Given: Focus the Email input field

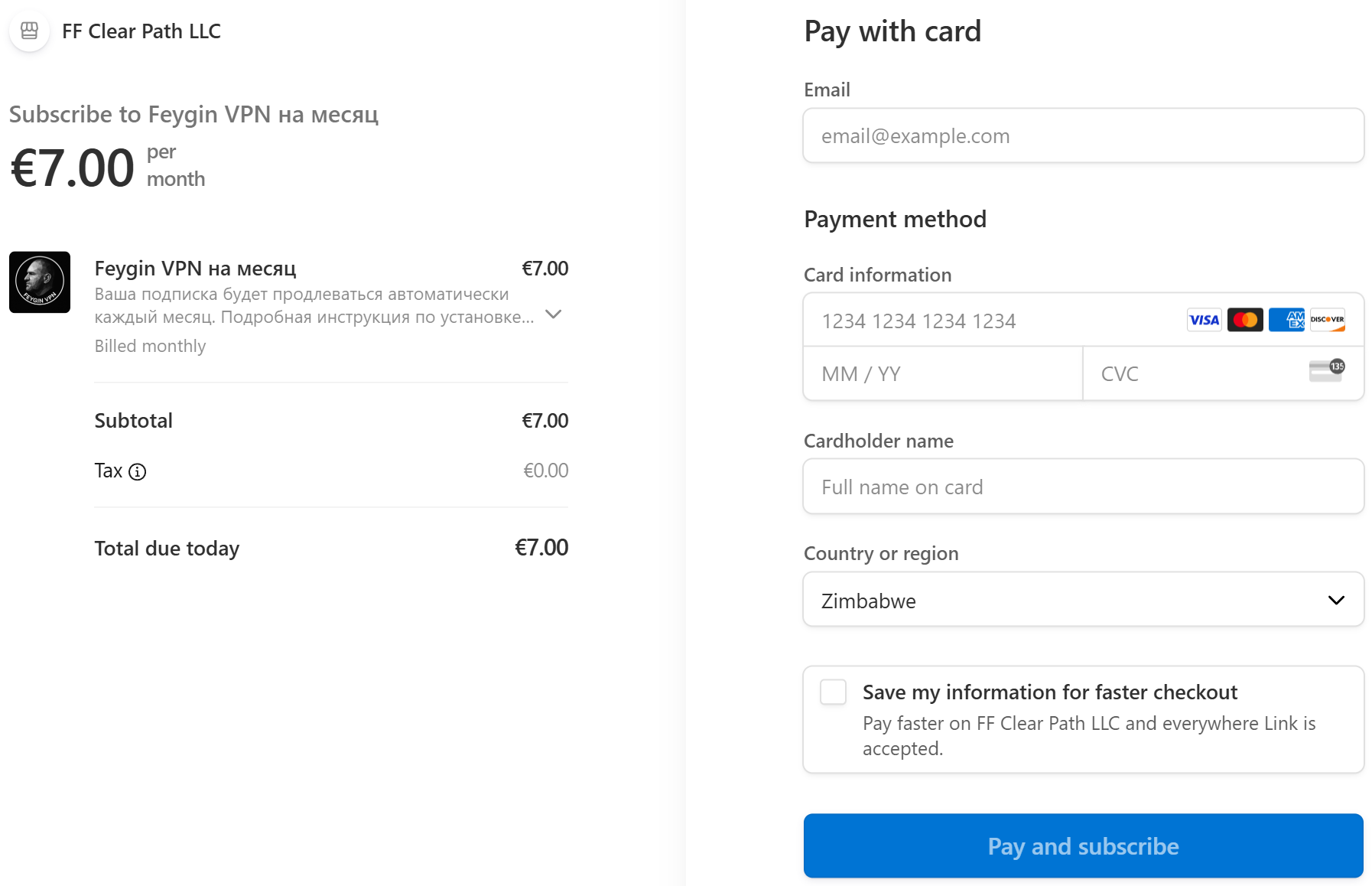Looking at the screenshot, I should 1083,136.
